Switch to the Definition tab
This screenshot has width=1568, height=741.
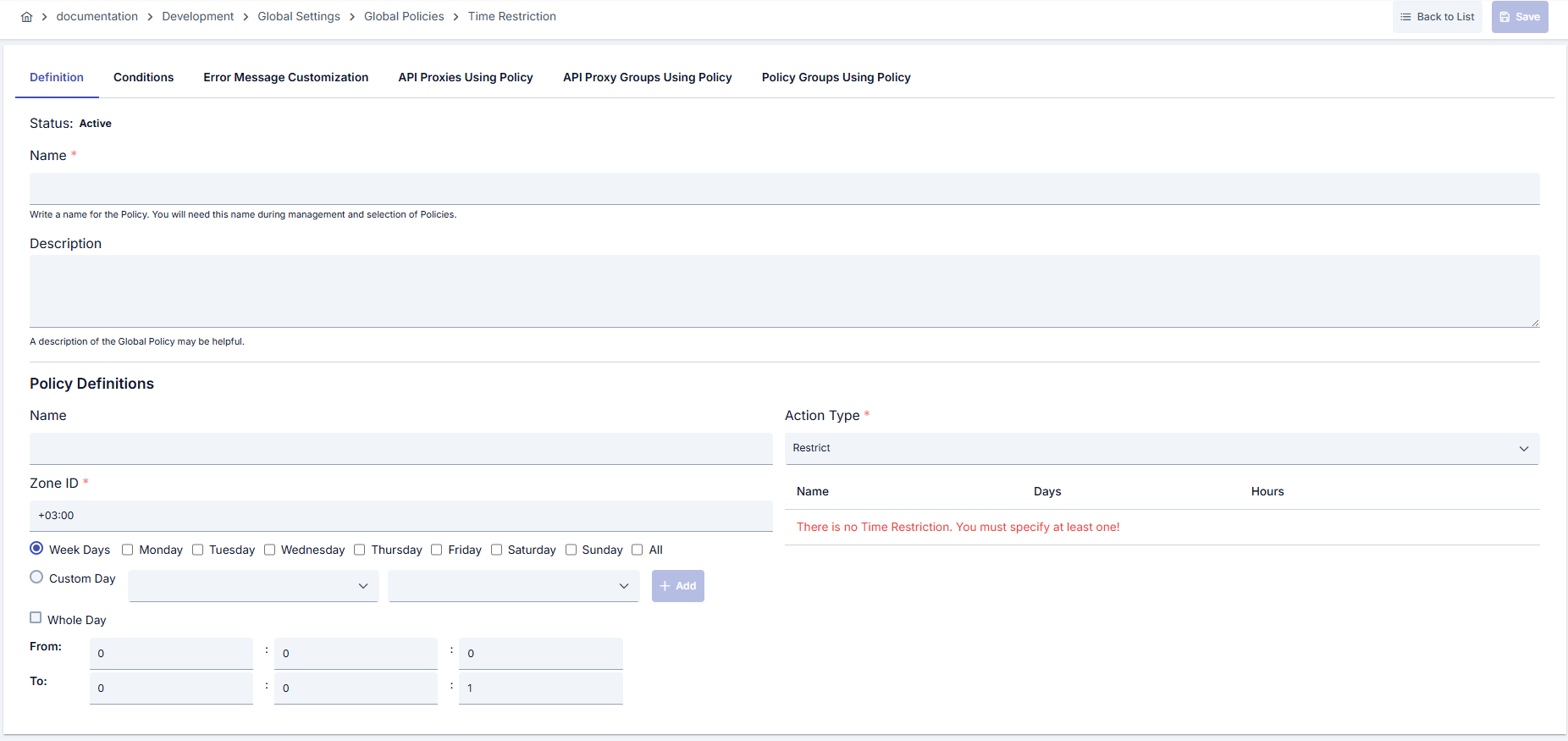click(57, 77)
